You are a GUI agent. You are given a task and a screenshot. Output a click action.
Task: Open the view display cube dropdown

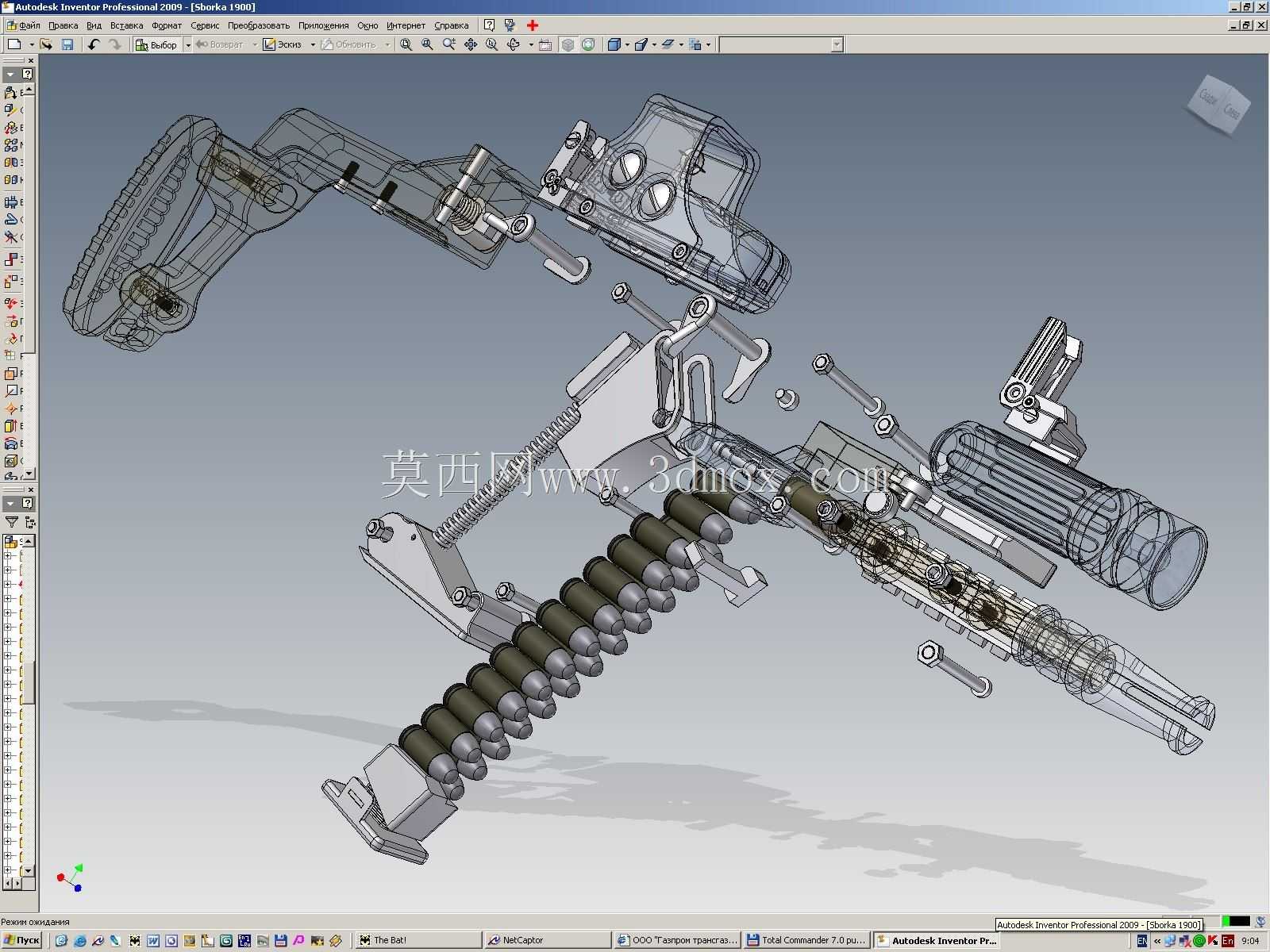[x=627, y=44]
